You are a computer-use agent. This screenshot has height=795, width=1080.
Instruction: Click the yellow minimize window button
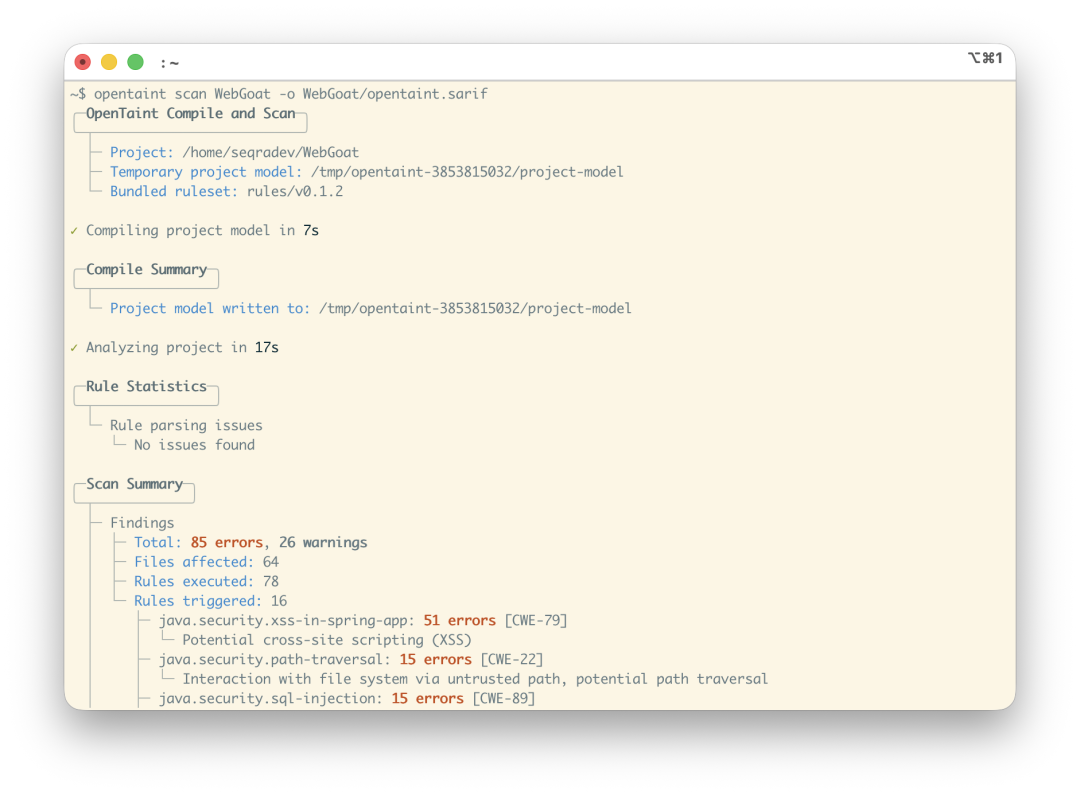click(x=109, y=62)
